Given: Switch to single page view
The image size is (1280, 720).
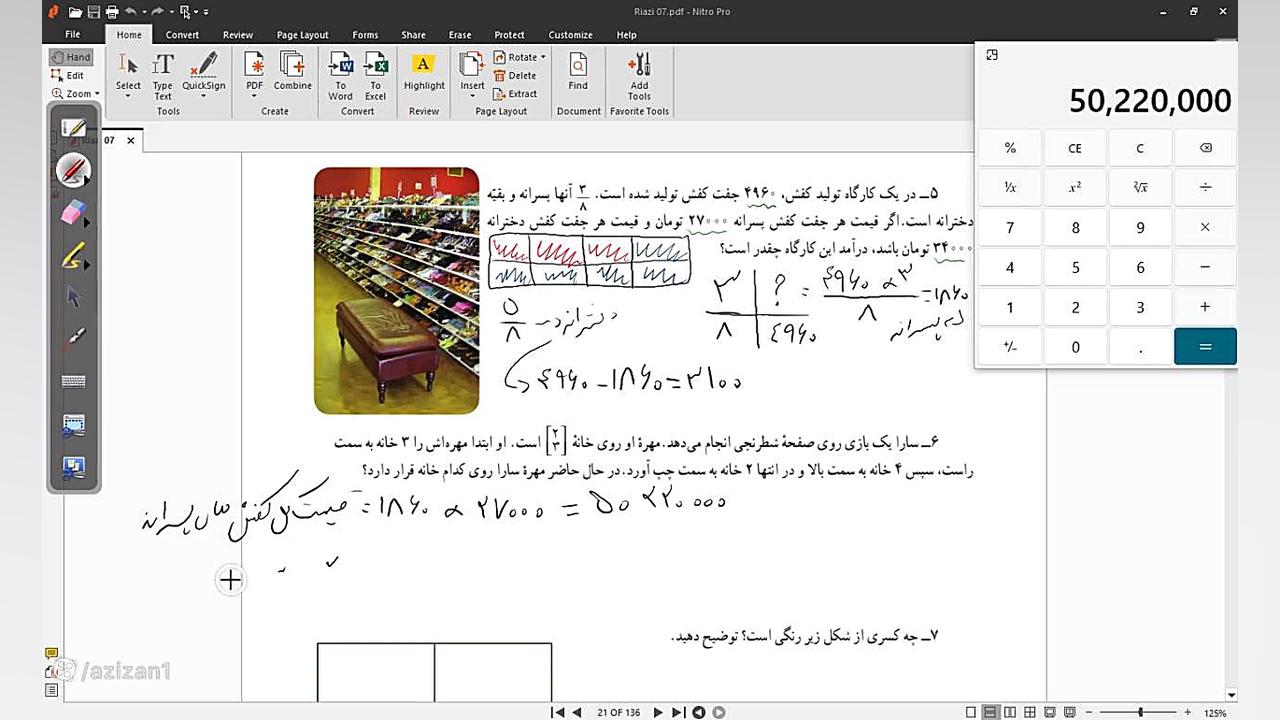Looking at the screenshot, I should (971, 712).
